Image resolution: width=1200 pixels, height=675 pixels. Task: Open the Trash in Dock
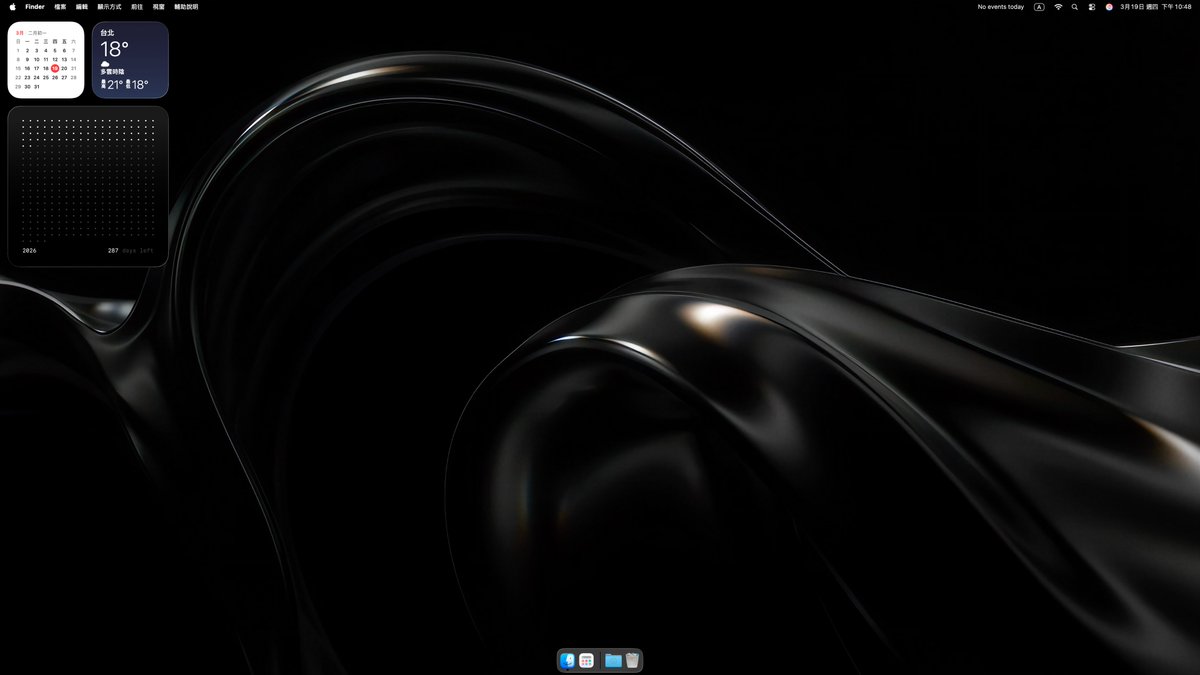632,660
